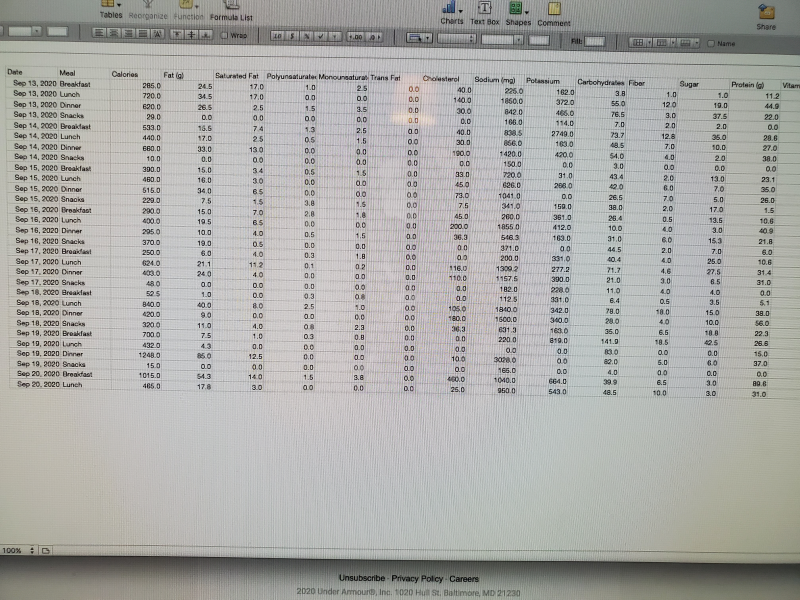Insert a chart with Charts button
Screen dimensions: 800x600
452,12
